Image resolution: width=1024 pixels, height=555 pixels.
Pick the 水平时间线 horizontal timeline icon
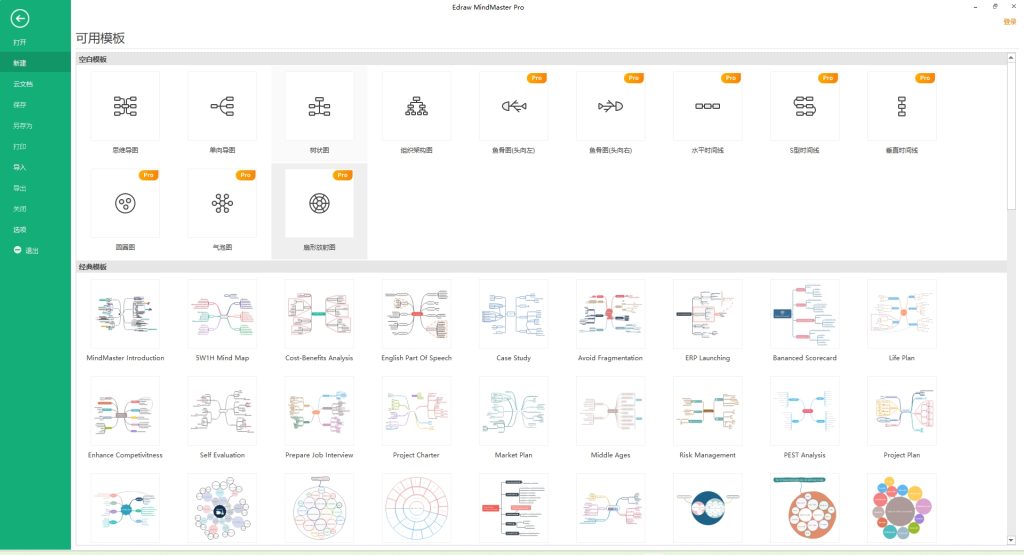(707, 106)
